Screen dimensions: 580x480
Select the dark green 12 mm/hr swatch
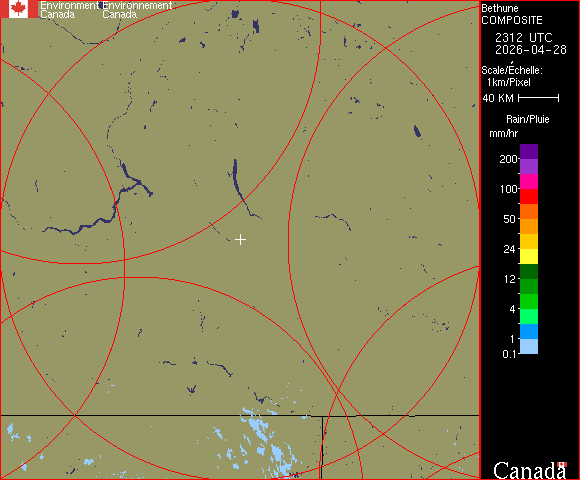coord(529,271)
